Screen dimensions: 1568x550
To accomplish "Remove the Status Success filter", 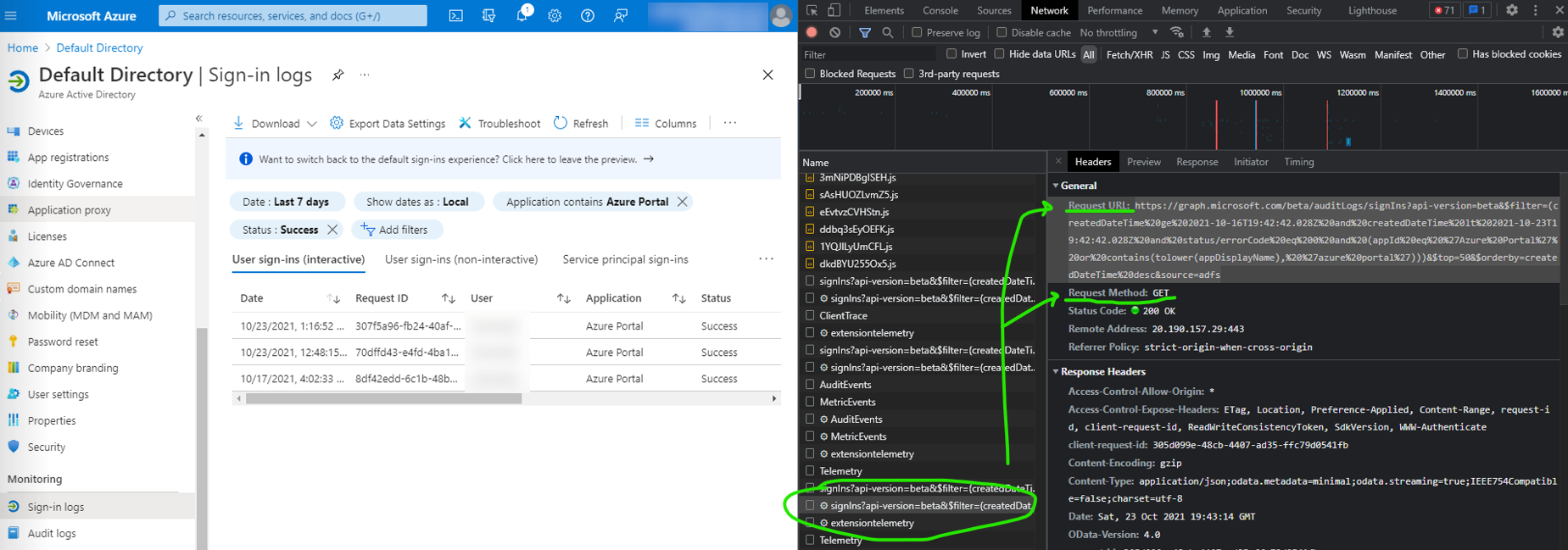I will 332,230.
